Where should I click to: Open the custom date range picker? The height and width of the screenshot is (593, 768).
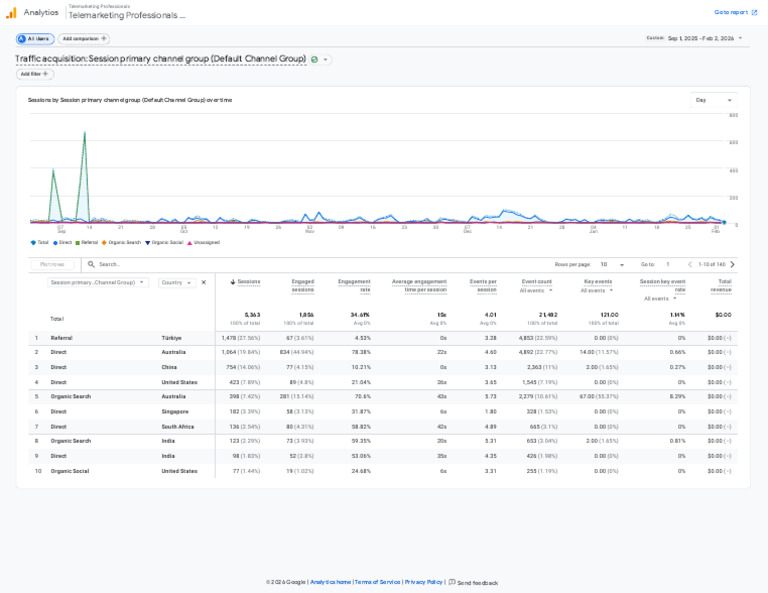(x=695, y=38)
